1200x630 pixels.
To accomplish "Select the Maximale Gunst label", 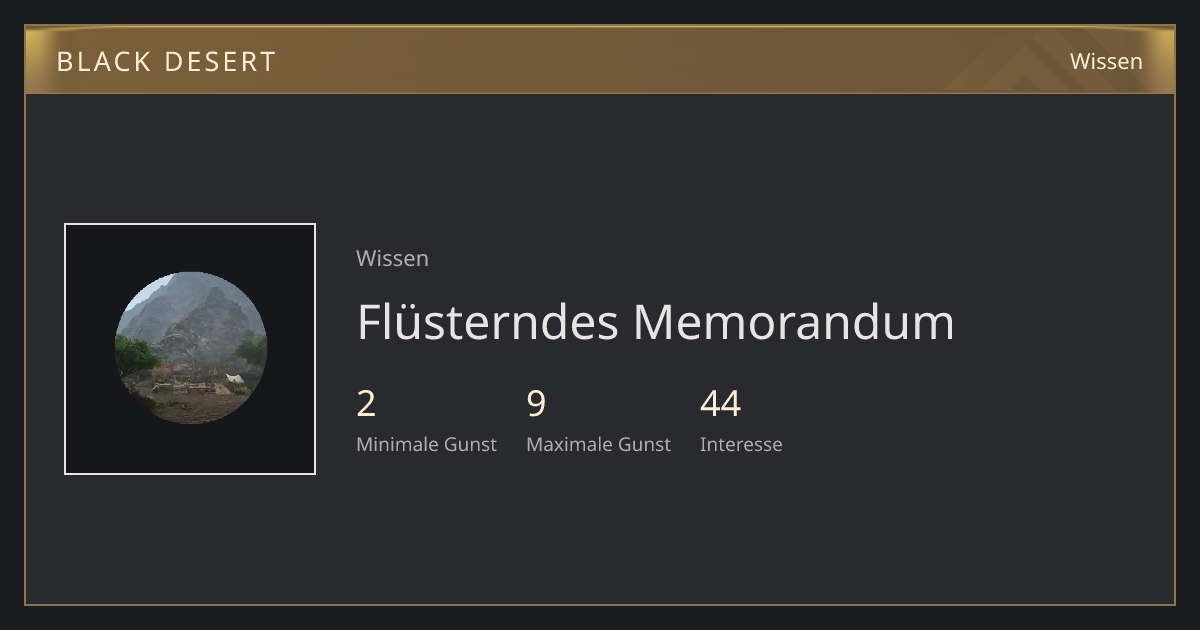I will [x=598, y=444].
